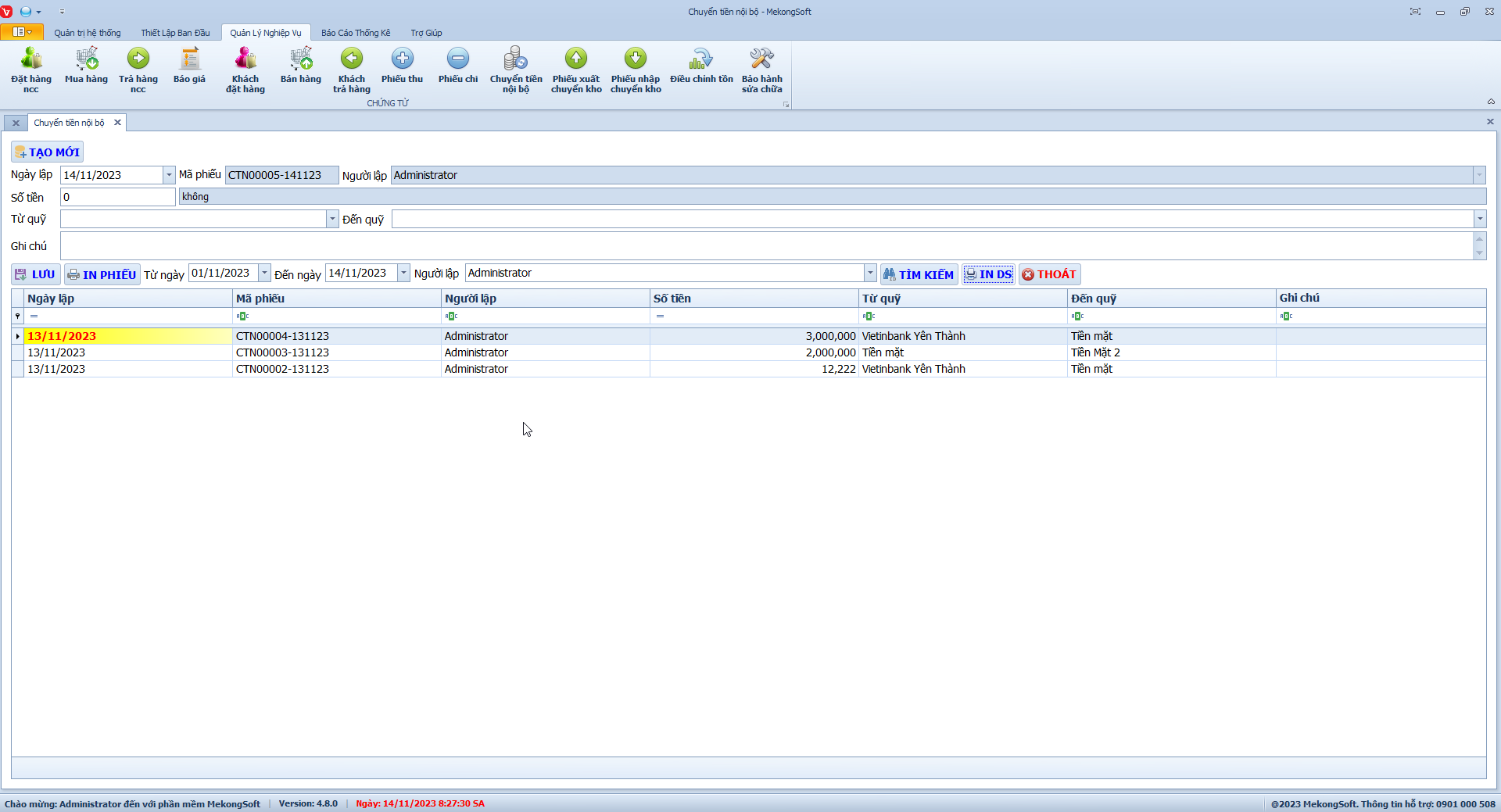This screenshot has height=812, width=1501.
Task: Expand the Từ quỹ dropdown list
Action: (x=332, y=219)
